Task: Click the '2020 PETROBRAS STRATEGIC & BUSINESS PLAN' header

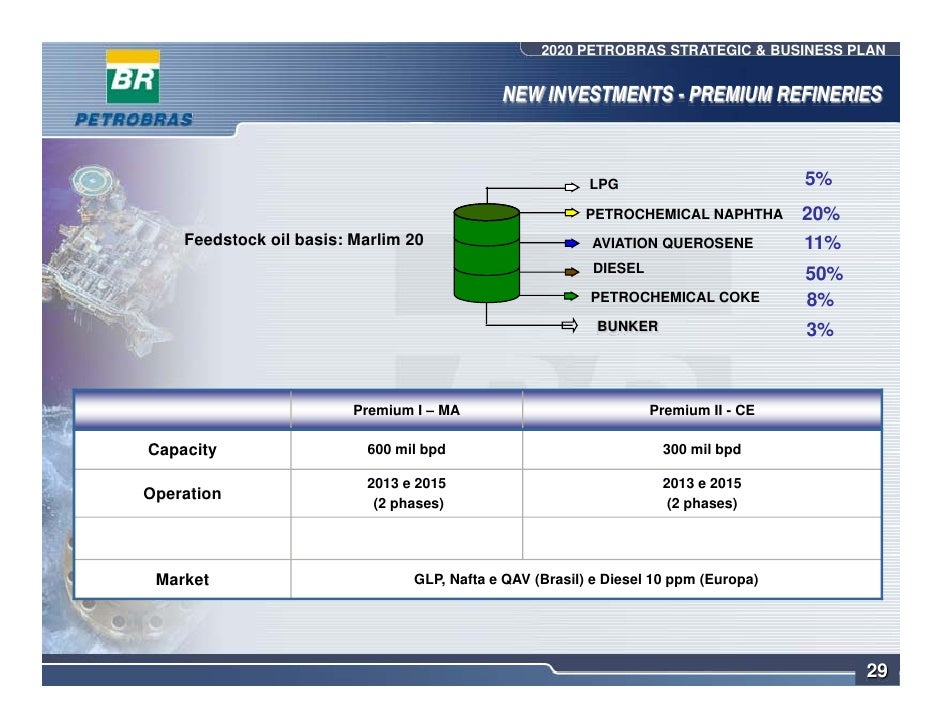Action: [x=713, y=50]
